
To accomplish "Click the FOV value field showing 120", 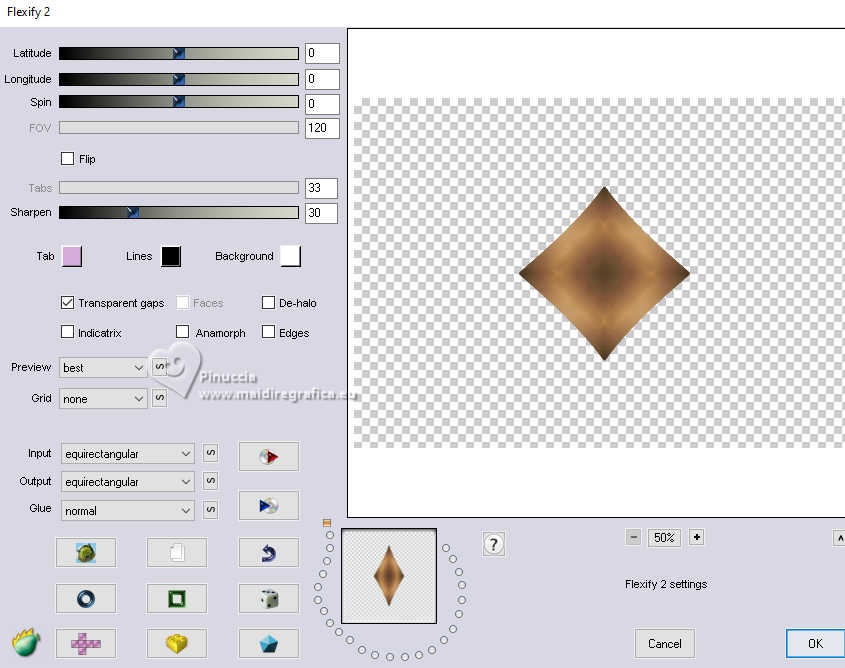I will tap(322, 128).
